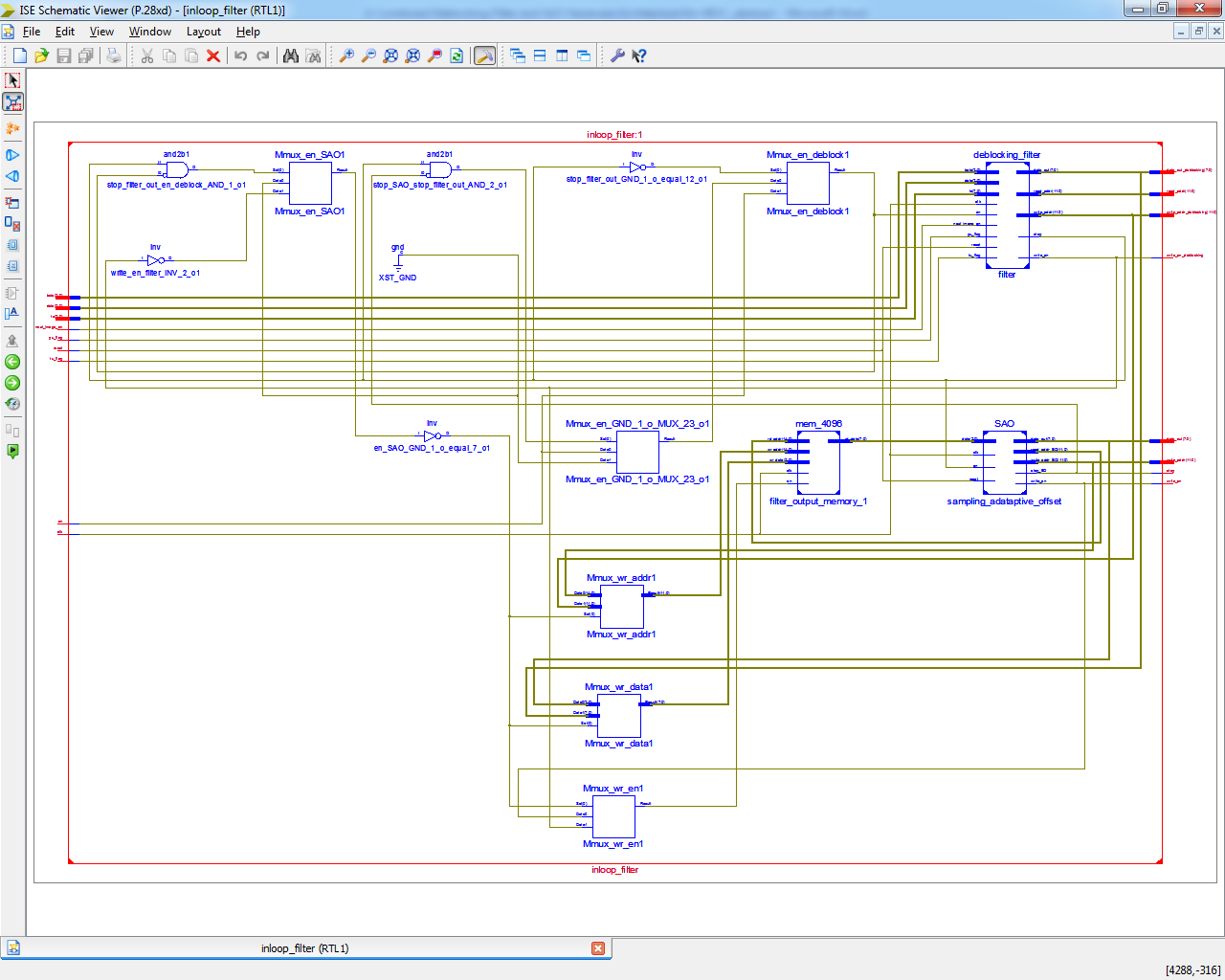Click the Refresh view icon

click(457, 56)
